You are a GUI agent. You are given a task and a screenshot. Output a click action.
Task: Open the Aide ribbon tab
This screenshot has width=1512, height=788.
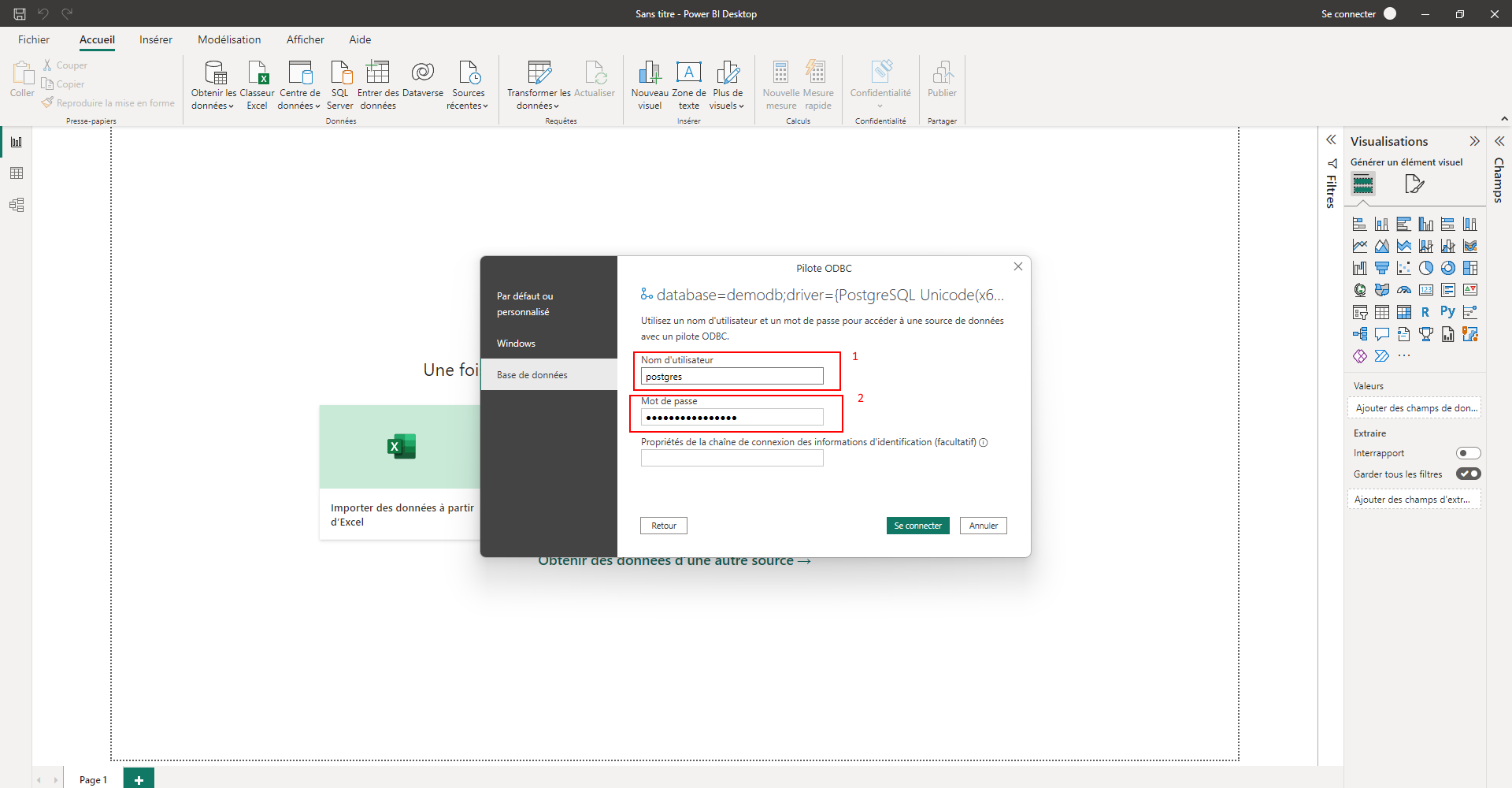coord(360,39)
